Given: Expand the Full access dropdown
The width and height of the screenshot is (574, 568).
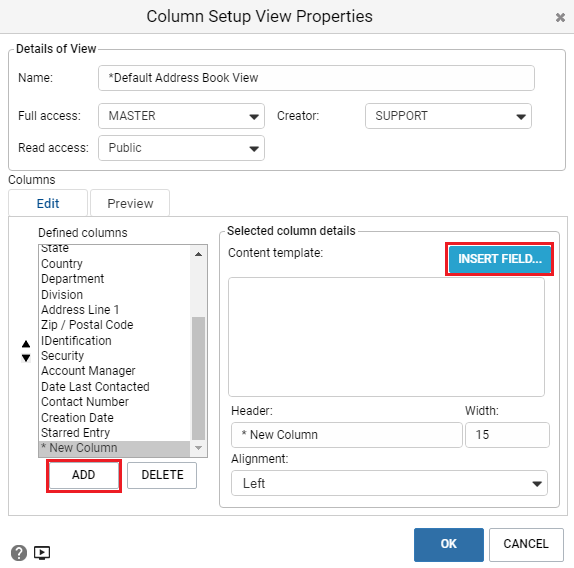Looking at the screenshot, I should 181,116.
